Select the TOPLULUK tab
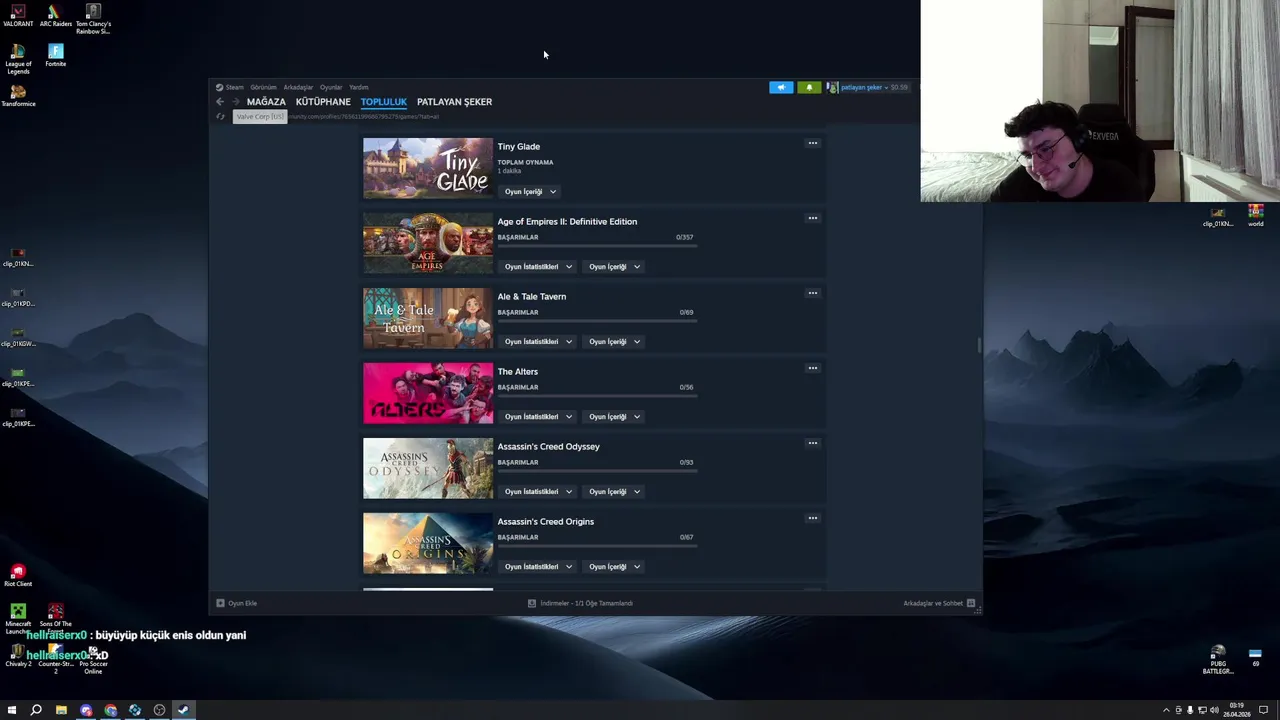The height and width of the screenshot is (720, 1280). [384, 102]
